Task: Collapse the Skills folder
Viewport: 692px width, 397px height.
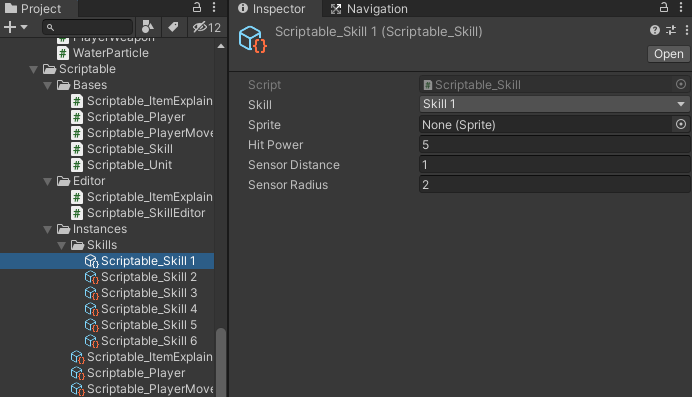Action: click(62, 245)
